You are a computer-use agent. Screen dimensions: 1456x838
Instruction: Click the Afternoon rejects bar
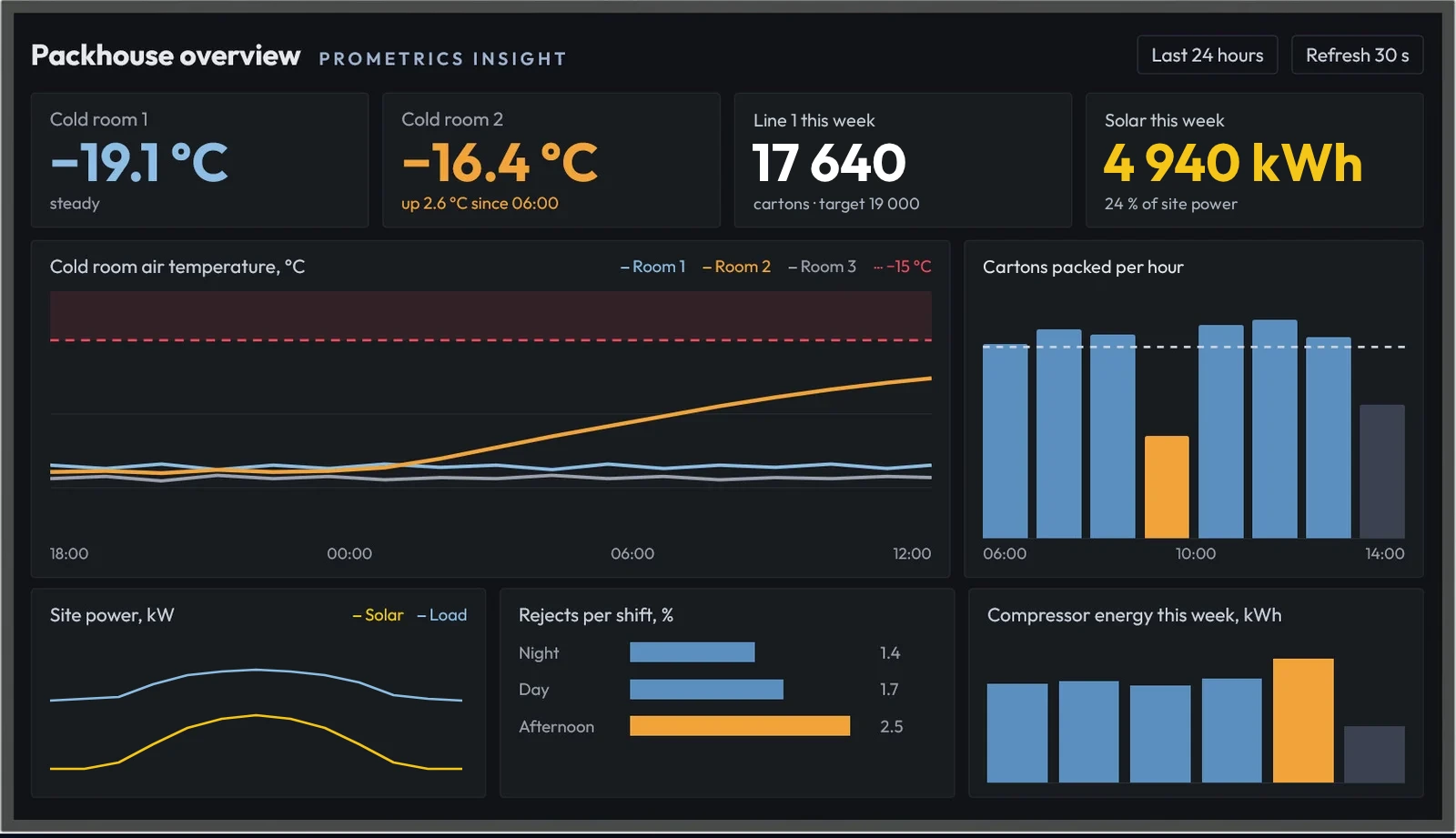coord(740,725)
